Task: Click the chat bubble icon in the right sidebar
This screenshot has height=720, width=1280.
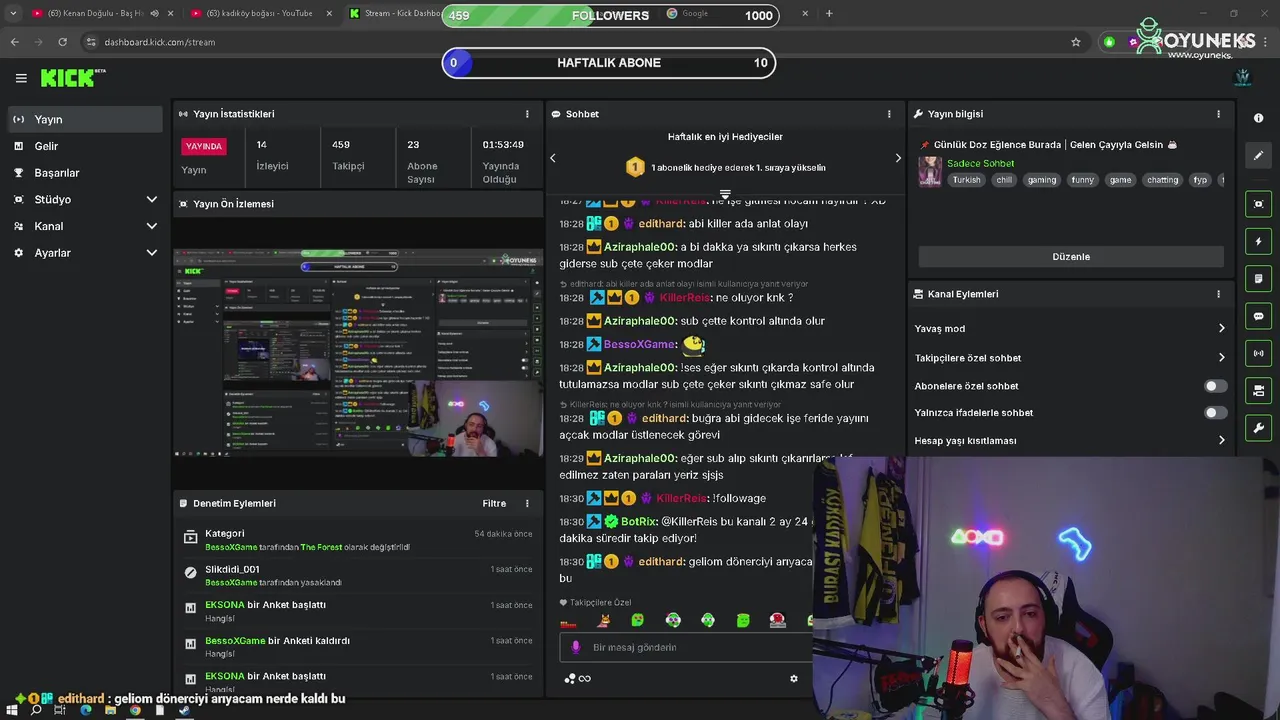Action: [x=1258, y=316]
